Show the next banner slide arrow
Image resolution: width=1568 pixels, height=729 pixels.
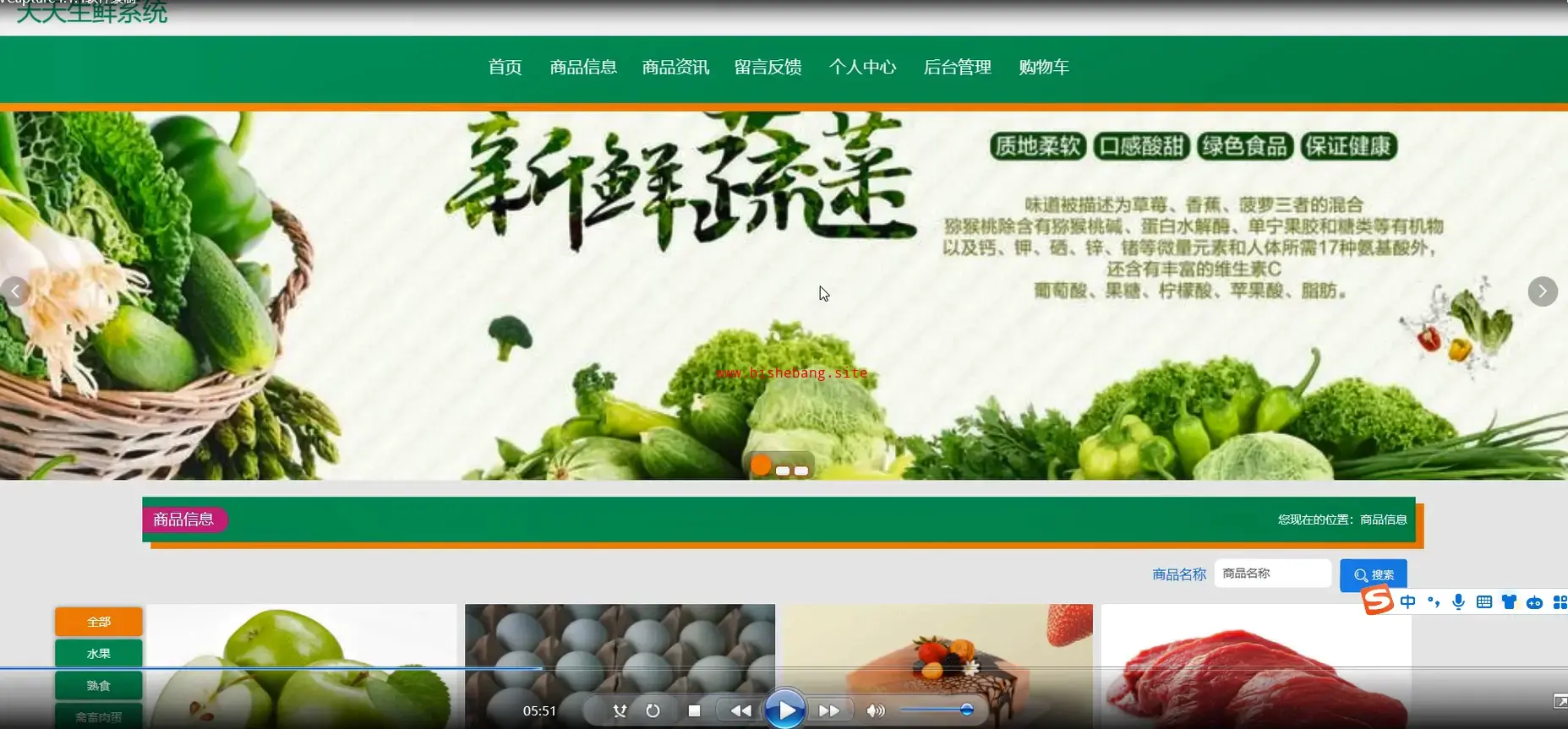[x=1543, y=291]
